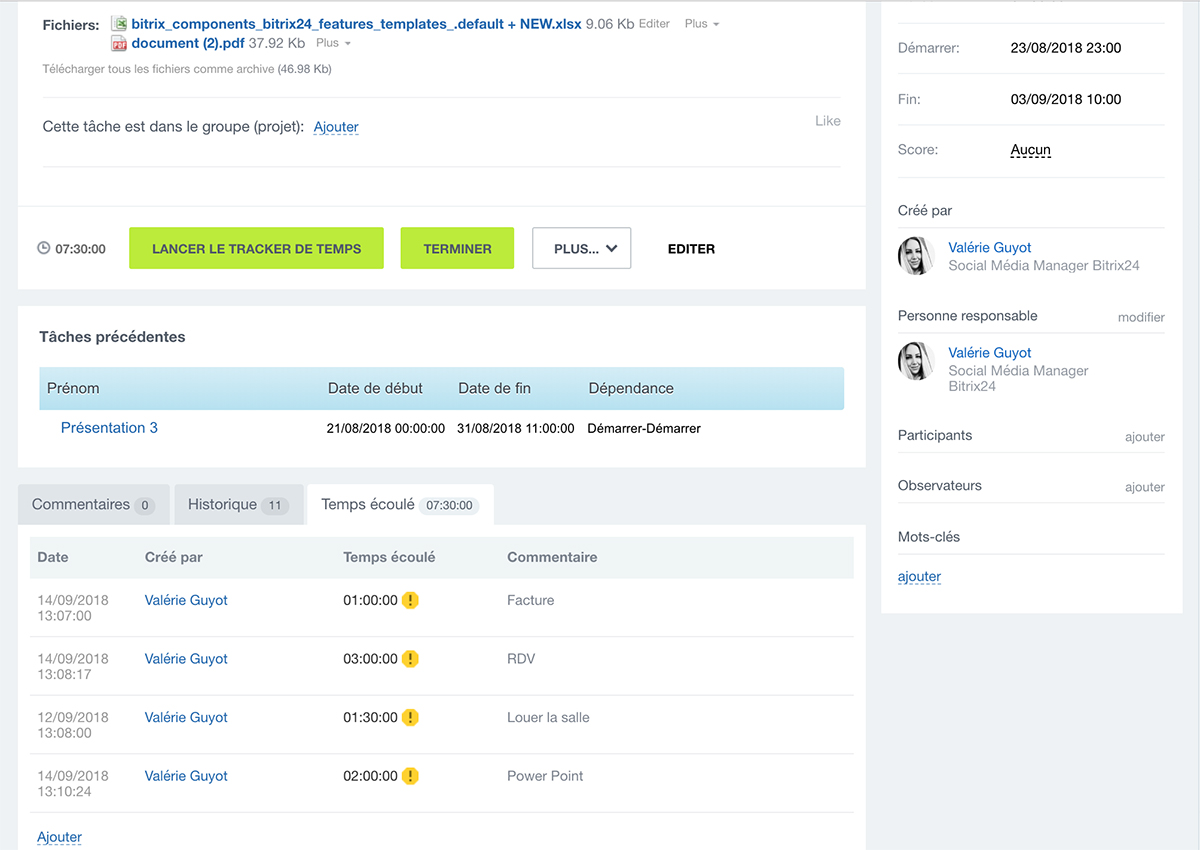This screenshot has height=850, width=1200.
Task: Click modifier next to Personne responsable
Action: click(1140, 317)
